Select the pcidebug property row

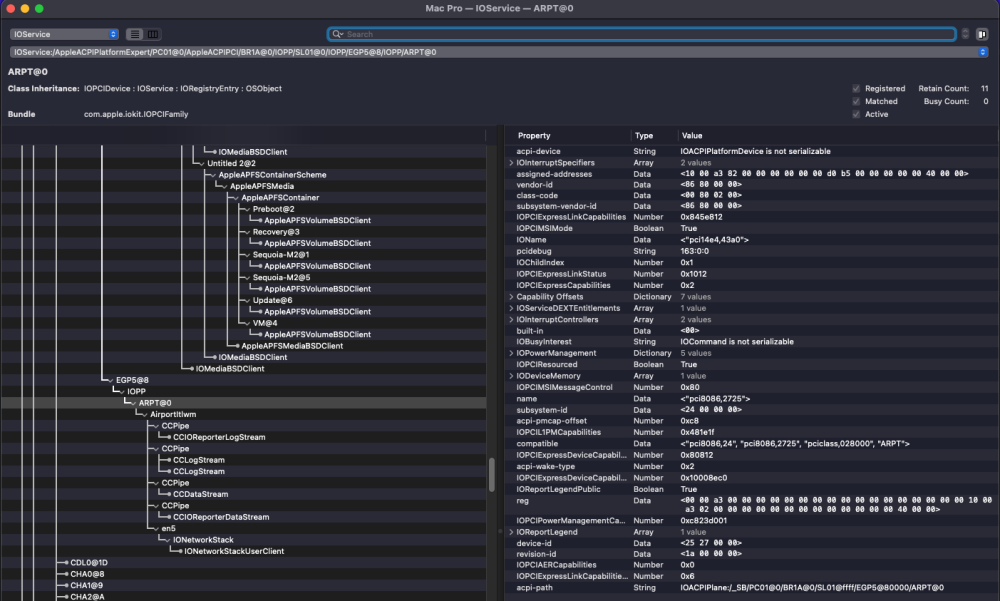click(x=753, y=251)
